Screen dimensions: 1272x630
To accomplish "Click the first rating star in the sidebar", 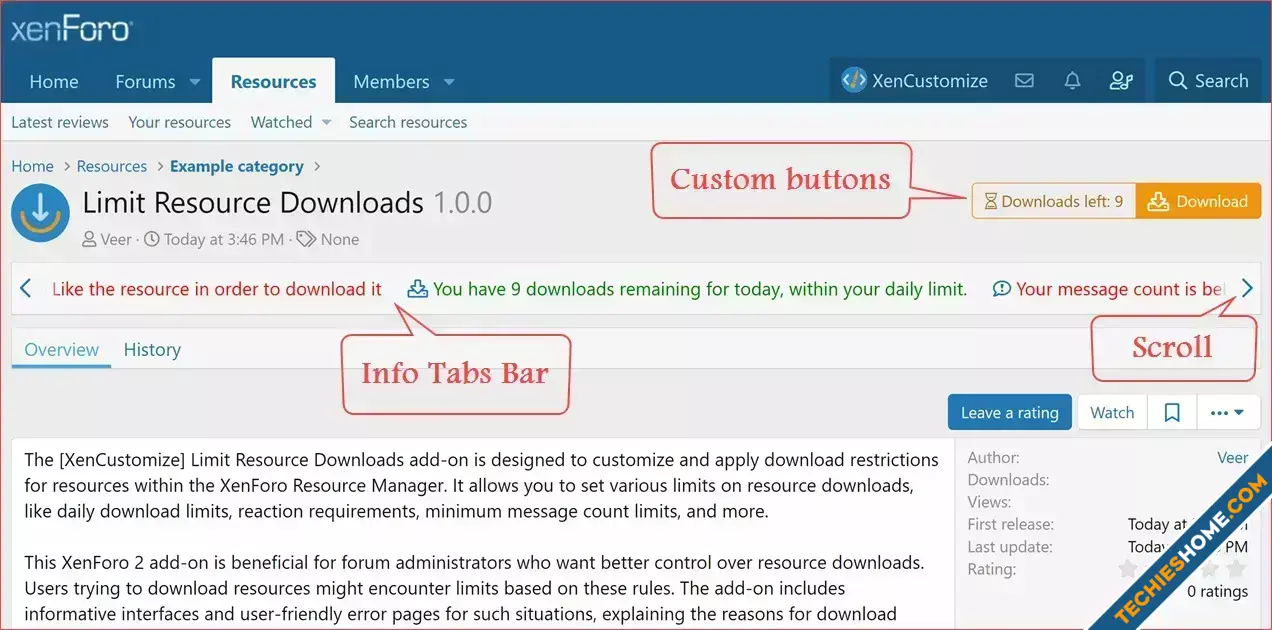I will 1128,569.
